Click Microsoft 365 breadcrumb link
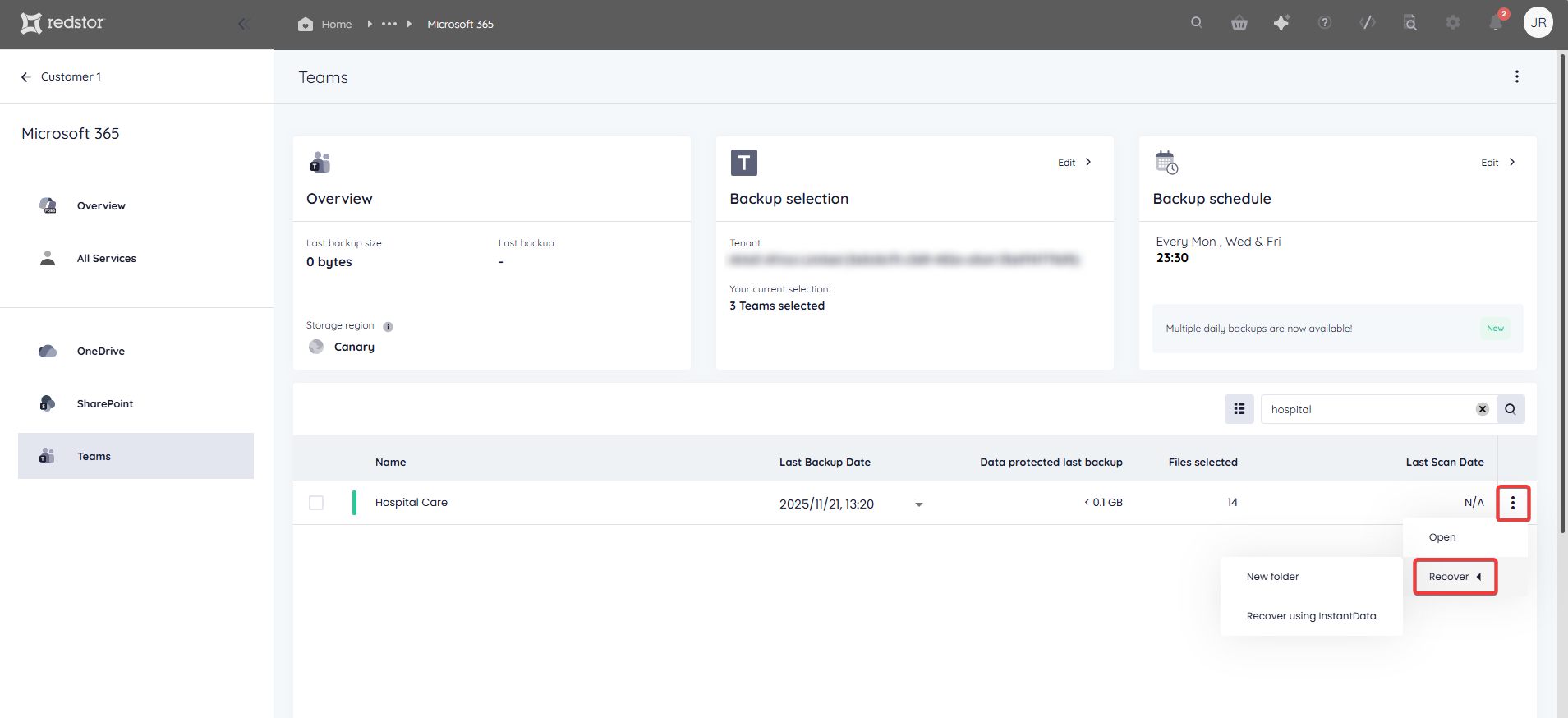1568x718 pixels. (461, 25)
